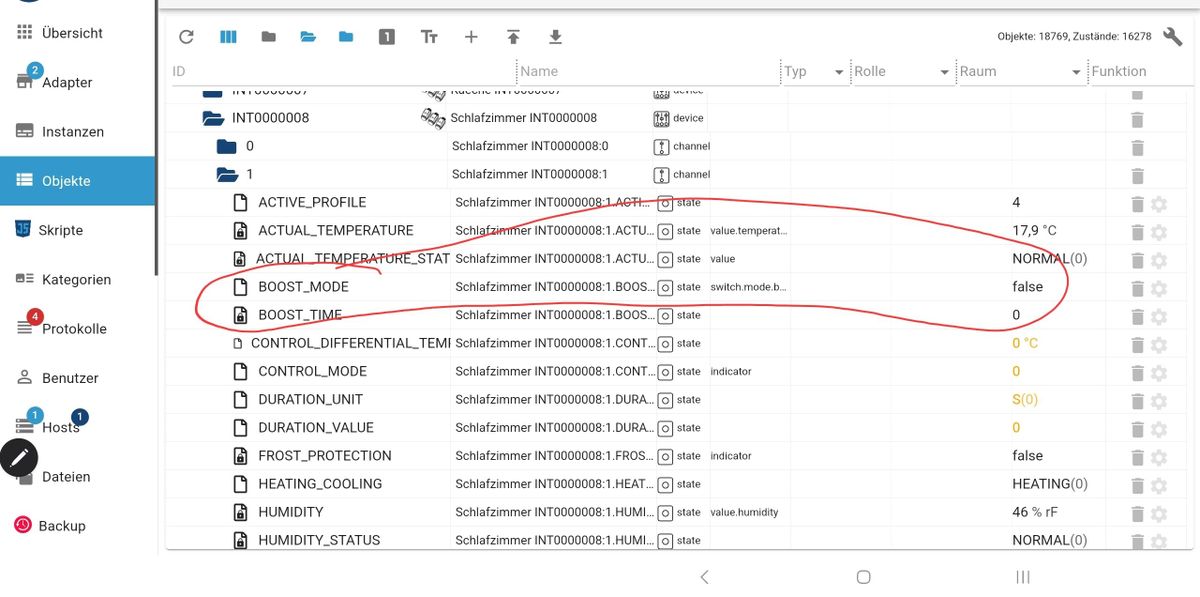The image size is (1200, 597).
Task: Delete channel 0 with trash icon
Action: 1137,147
